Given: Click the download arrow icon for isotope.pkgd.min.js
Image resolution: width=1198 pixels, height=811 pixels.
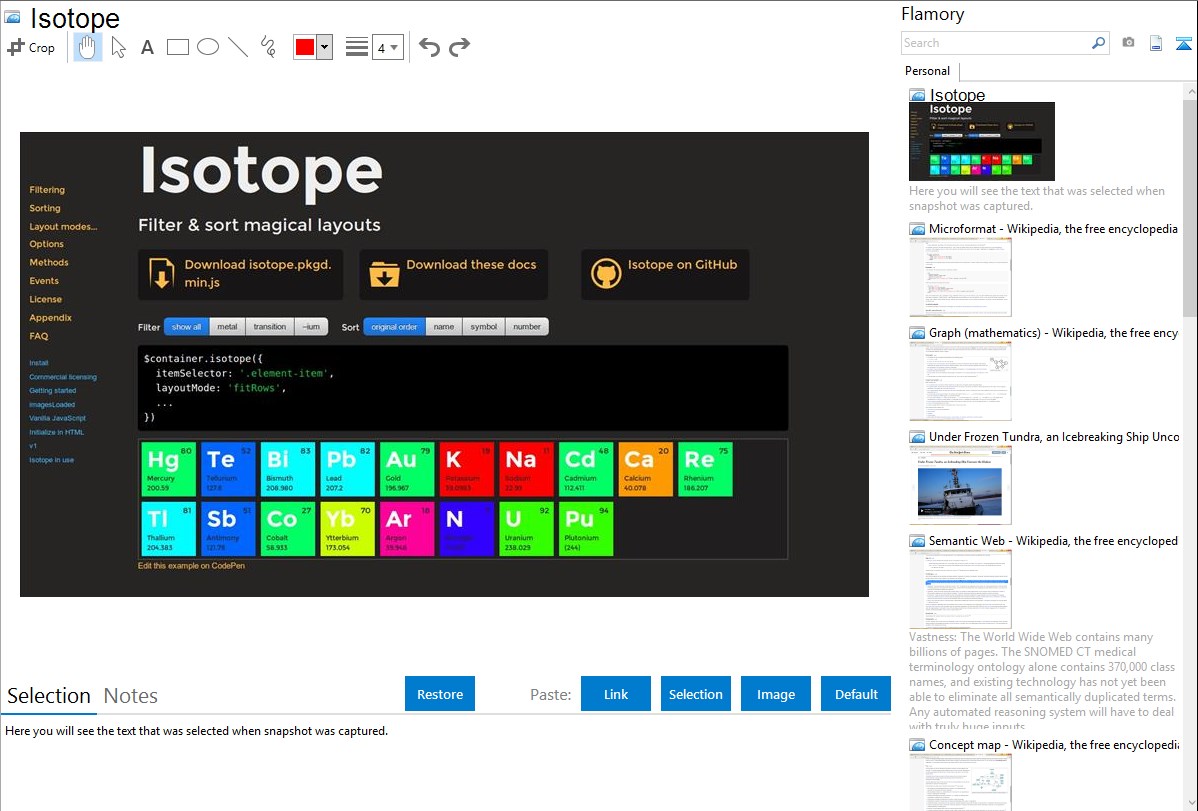Looking at the screenshot, I should point(161,274).
